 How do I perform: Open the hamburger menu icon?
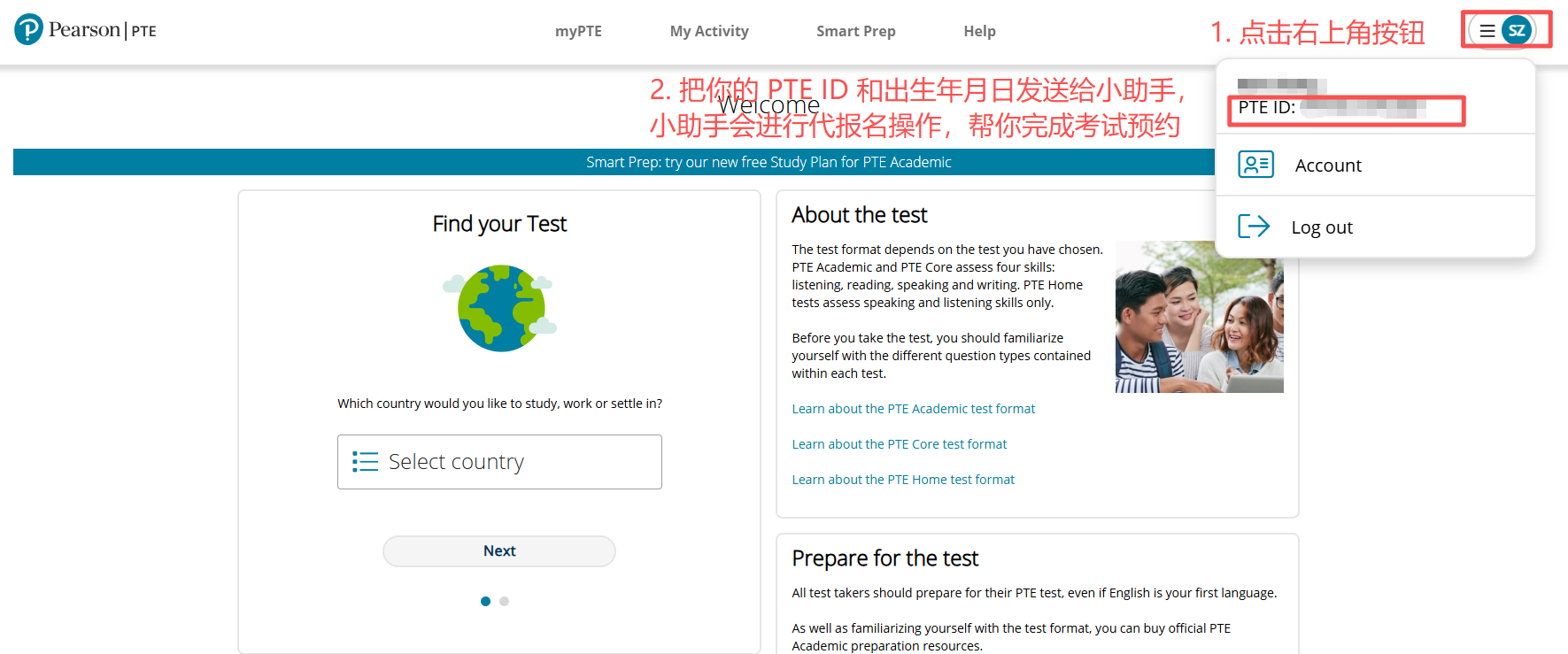[x=1487, y=31]
